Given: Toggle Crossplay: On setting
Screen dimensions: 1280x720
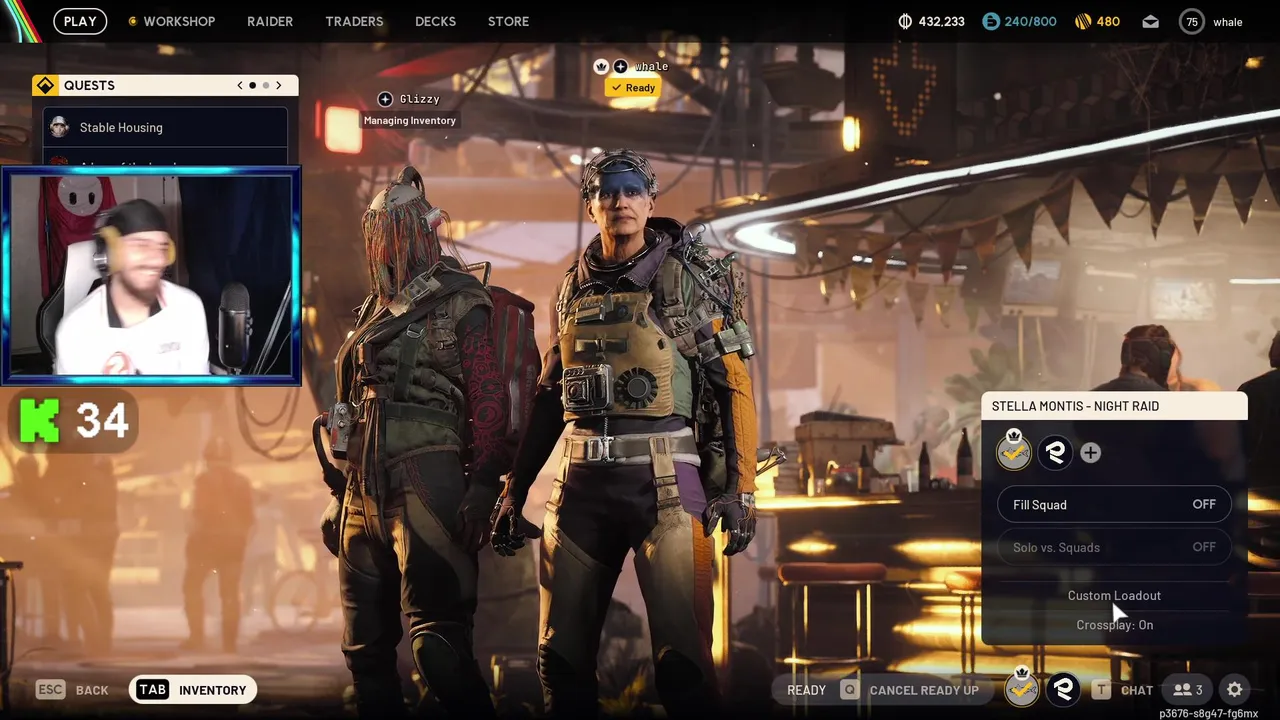Looking at the screenshot, I should pos(1114,625).
